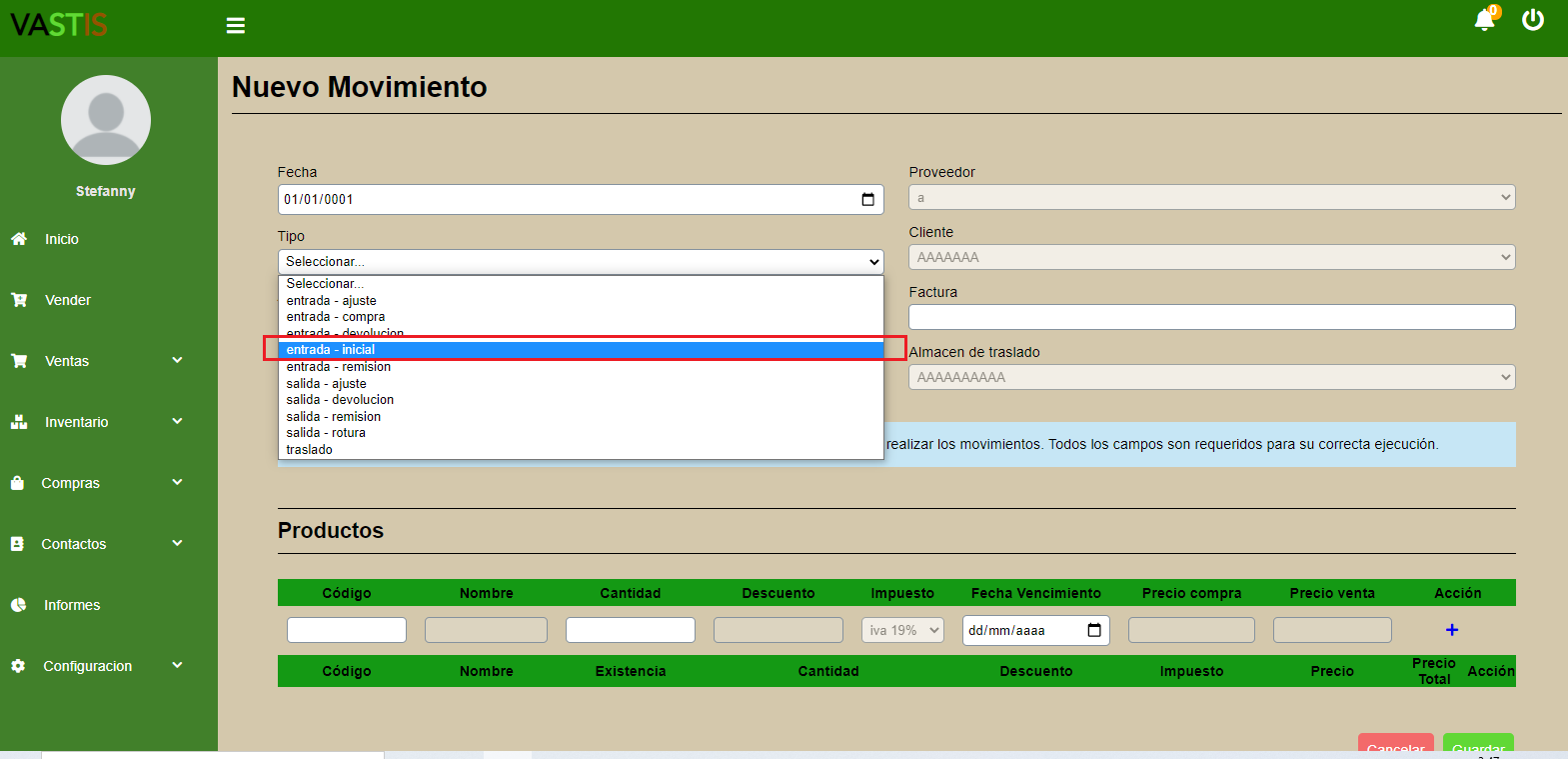Image resolution: width=1568 pixels, height=759 pixels.
Task: Click the hamburger menu icon
Action: [x=236, y=26]
